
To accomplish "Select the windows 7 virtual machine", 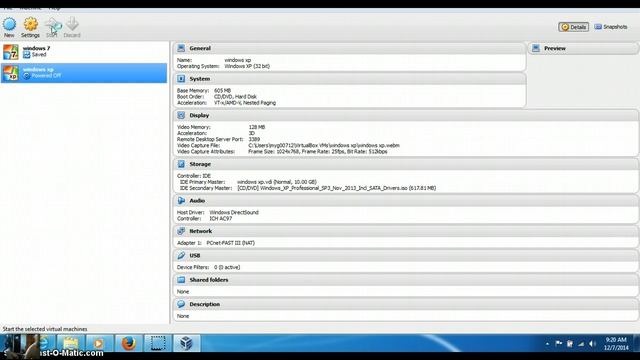I will coord(84,52).
